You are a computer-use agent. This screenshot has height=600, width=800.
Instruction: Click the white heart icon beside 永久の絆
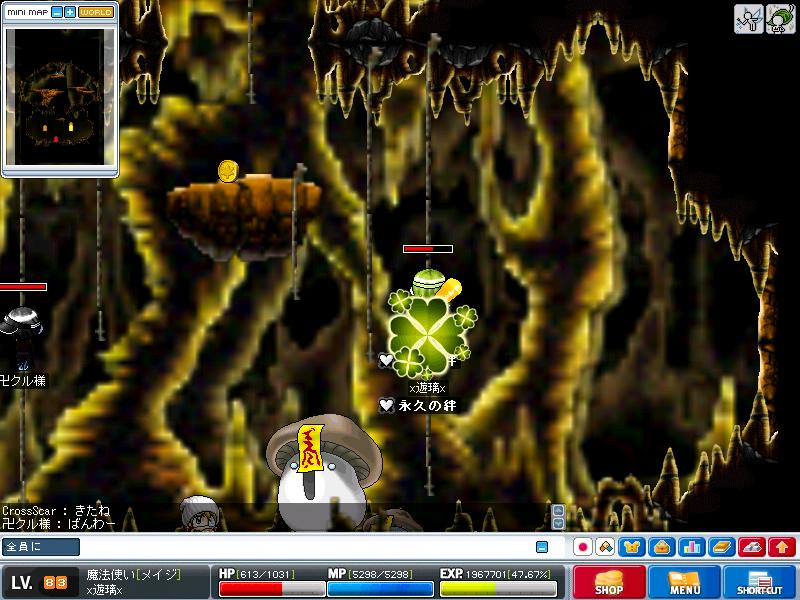(x=387, y=406)
